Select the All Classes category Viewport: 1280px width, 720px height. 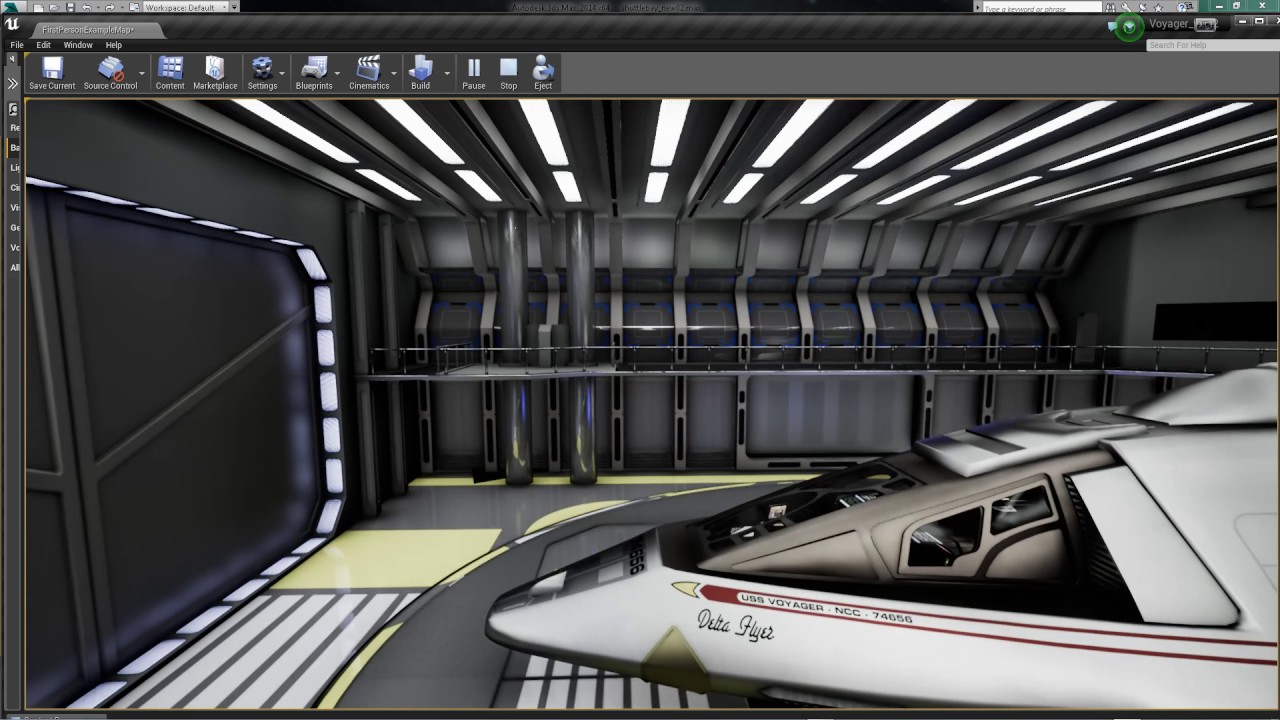(x=14, y=268)
